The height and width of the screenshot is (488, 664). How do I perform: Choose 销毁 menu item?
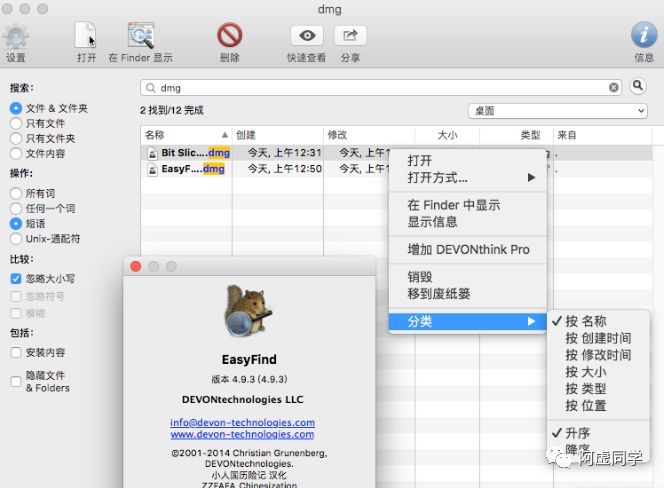click(x=420, y=277)
